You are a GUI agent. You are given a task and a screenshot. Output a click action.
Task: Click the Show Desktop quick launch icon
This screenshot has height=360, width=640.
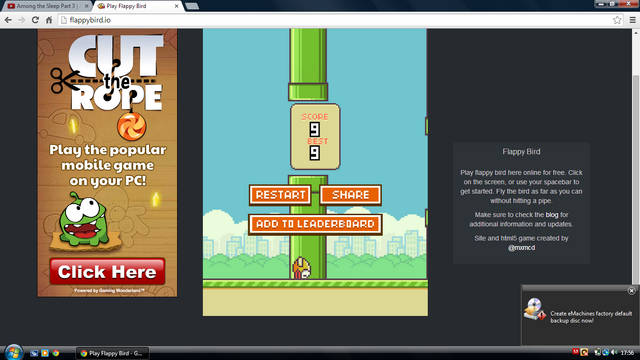(x=34, y=353)
